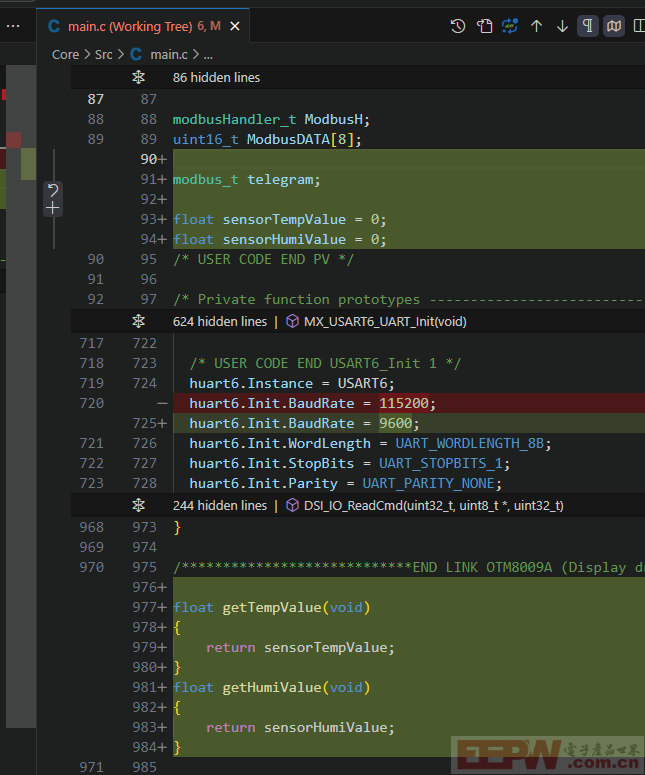Click the Src breadcrumb segment

click(x=103, y=54)
